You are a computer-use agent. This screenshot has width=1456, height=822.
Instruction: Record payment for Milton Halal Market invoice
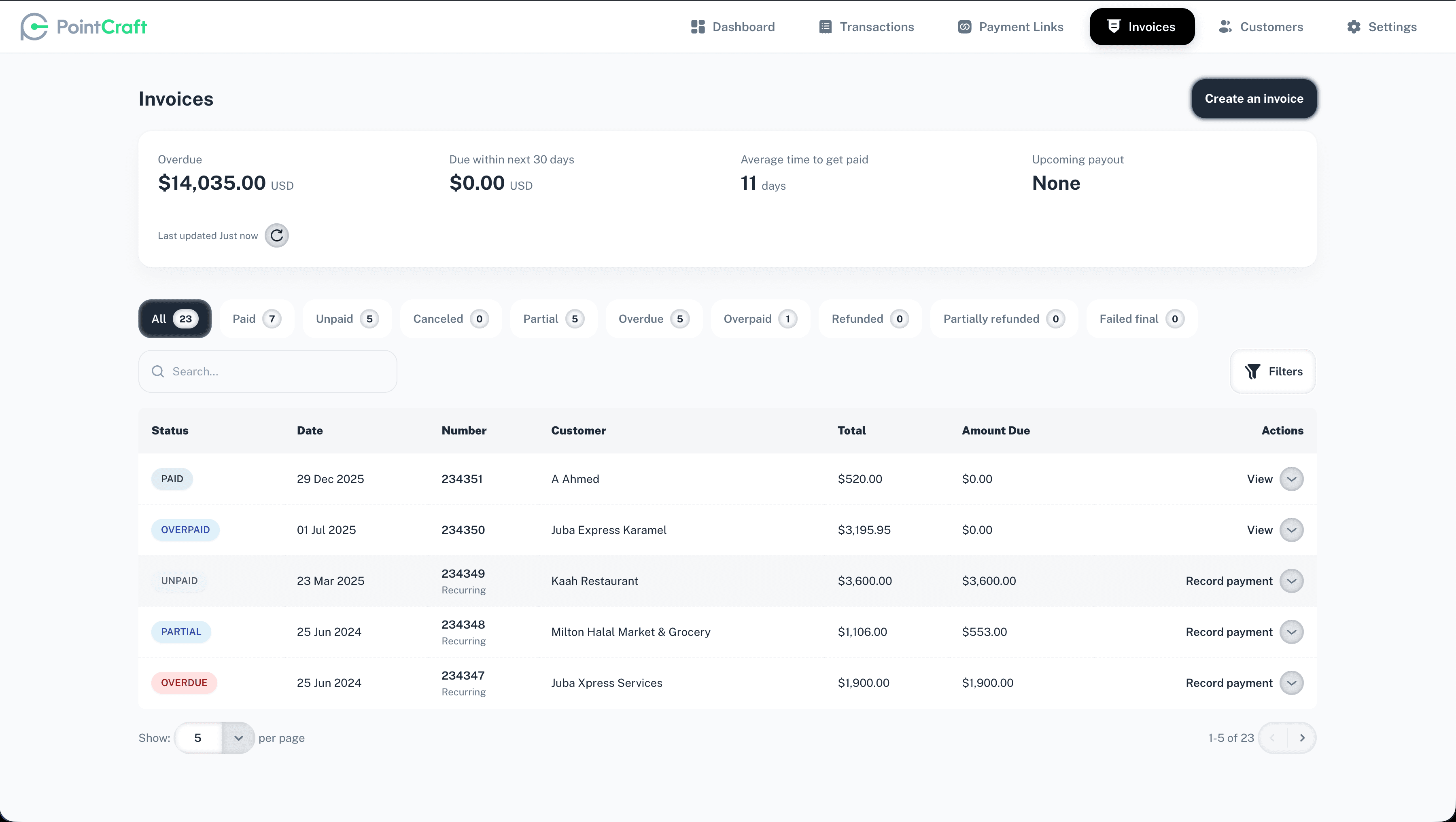(x=1229, y=631)
